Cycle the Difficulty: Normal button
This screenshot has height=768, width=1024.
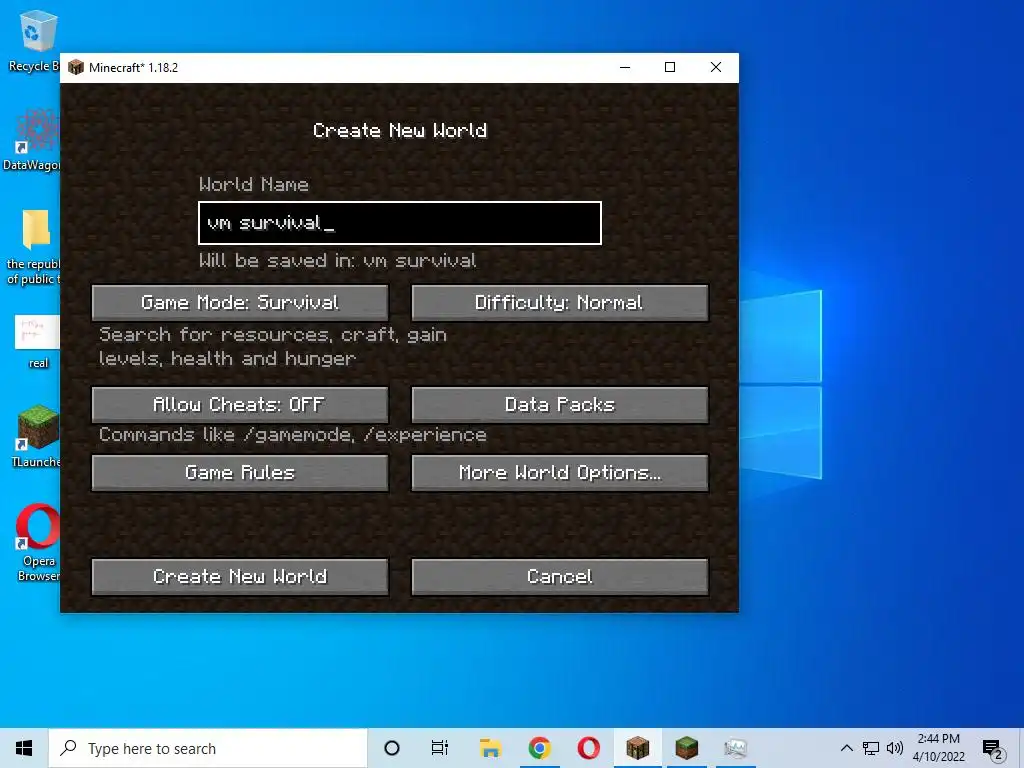(x=560, y=302)
